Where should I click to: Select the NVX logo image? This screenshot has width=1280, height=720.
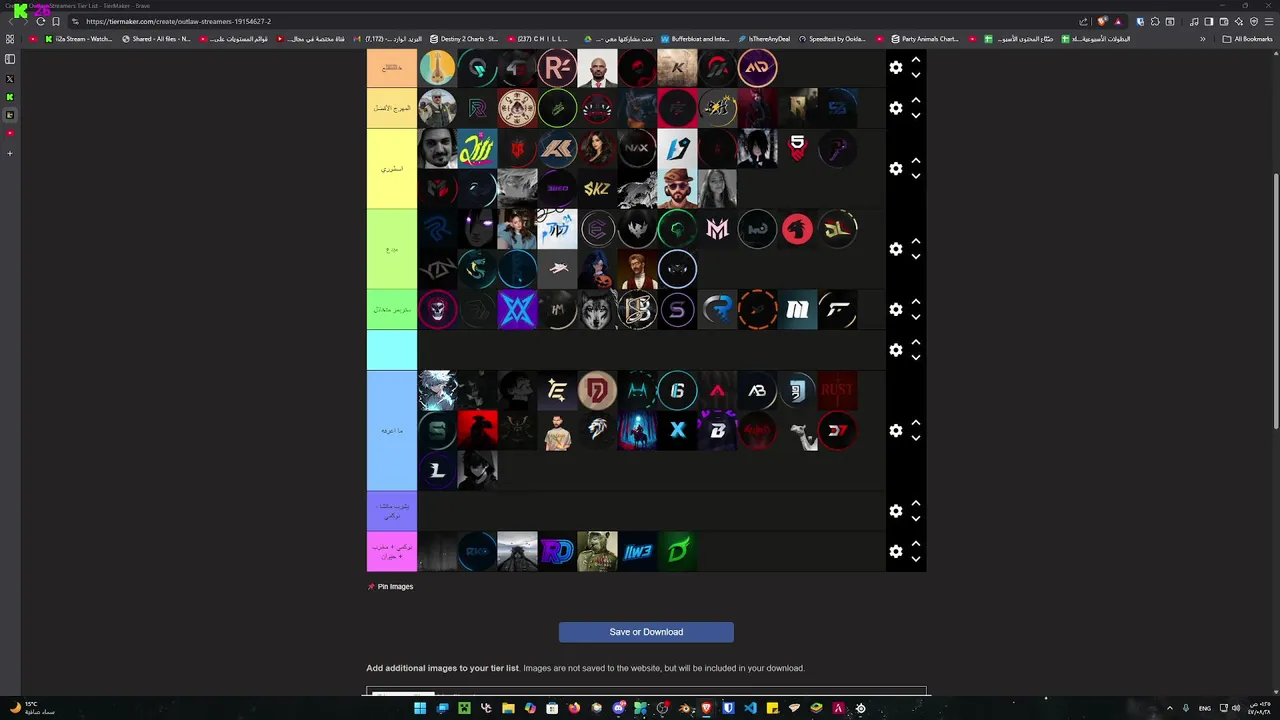click(637, 148)
